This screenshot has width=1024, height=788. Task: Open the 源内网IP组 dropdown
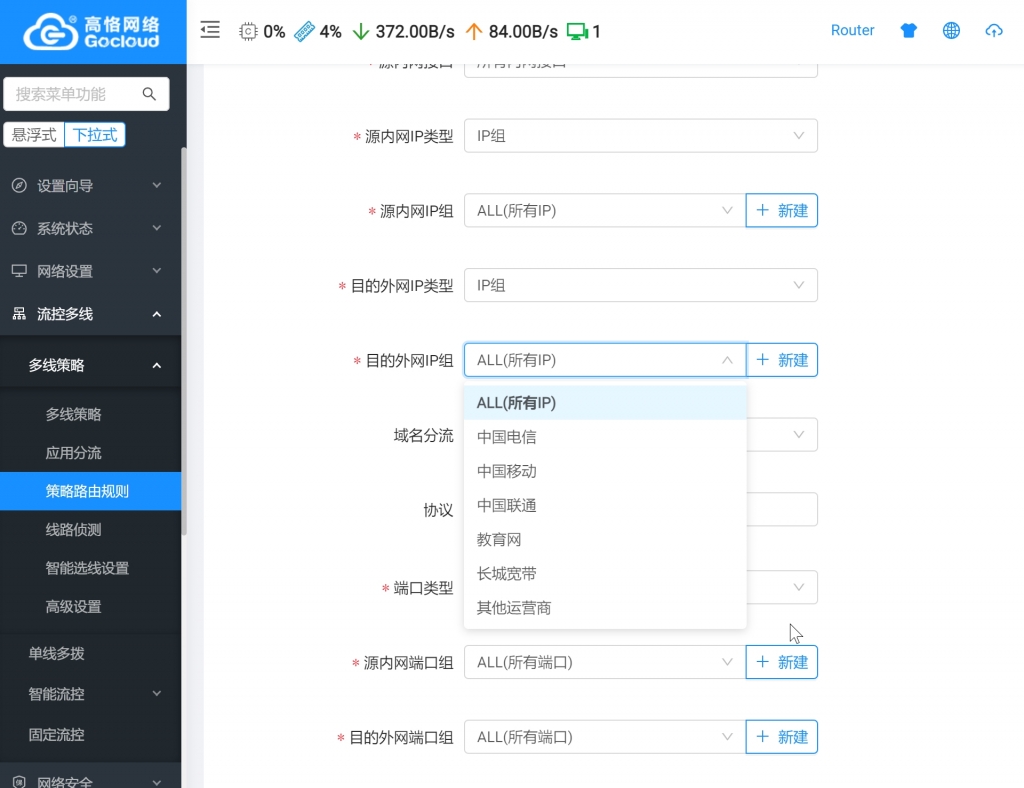click(x=605, y=210)
